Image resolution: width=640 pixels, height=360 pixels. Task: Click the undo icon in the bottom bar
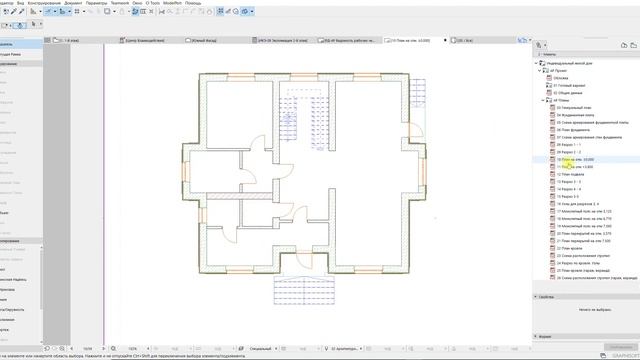(x=47, y=349)
